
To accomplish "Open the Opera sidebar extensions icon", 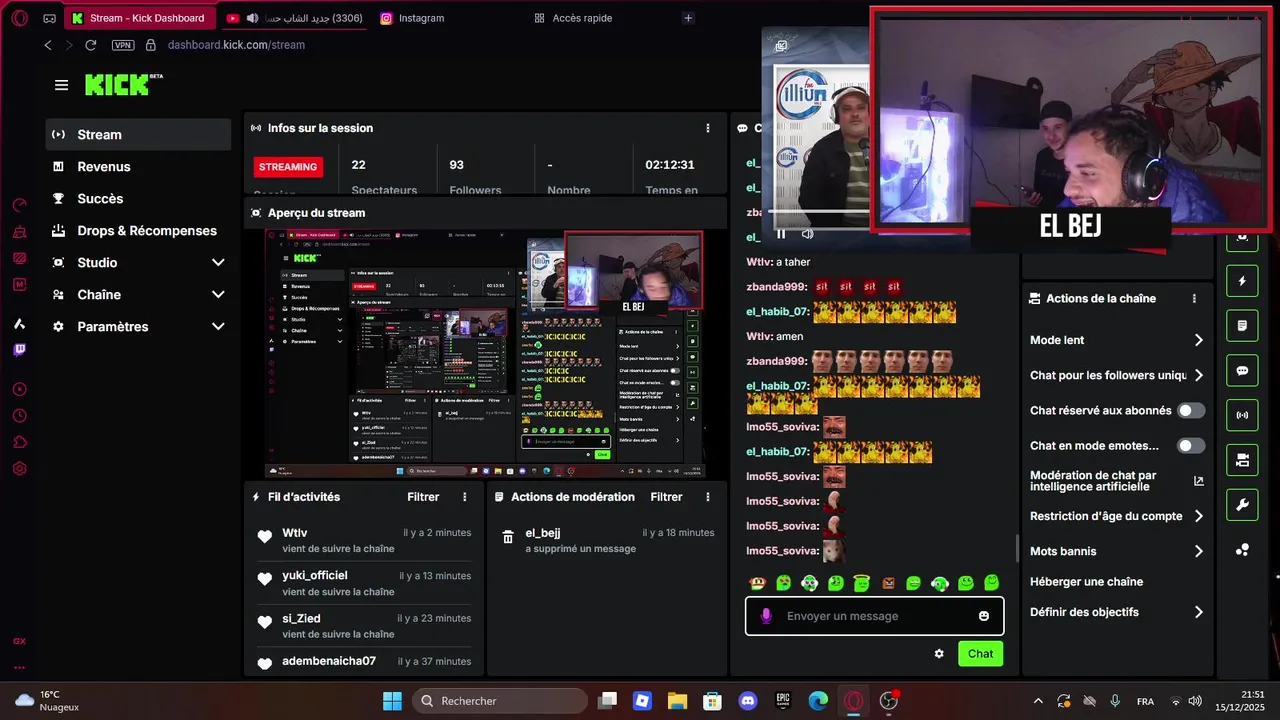I will coord(19,442).
